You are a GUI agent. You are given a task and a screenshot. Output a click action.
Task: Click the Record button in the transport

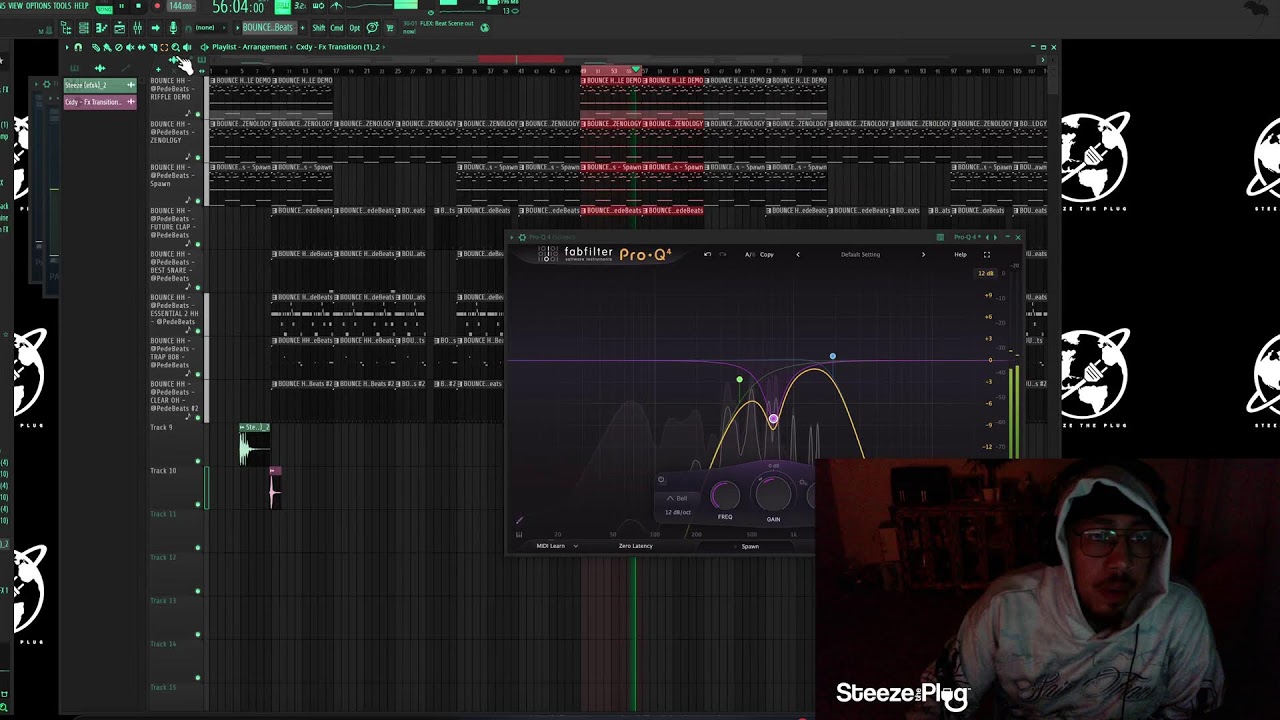pyautogui.click(x=156, y=6)
